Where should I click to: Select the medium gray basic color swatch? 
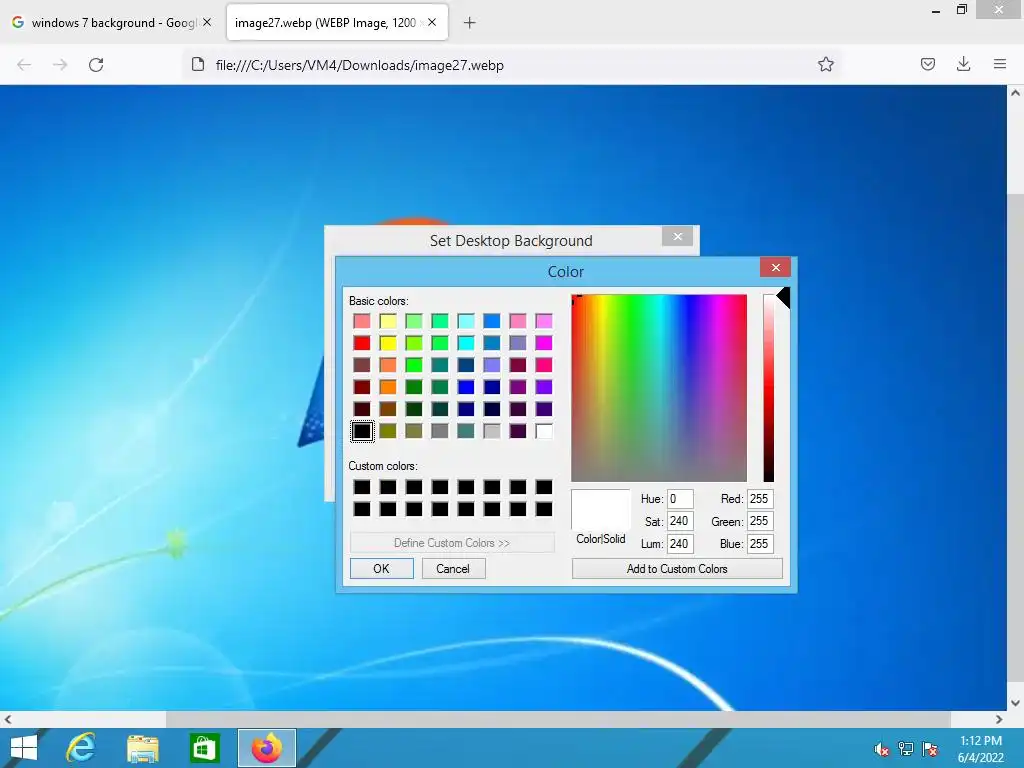pyautogui.click(x=440, y=431)
